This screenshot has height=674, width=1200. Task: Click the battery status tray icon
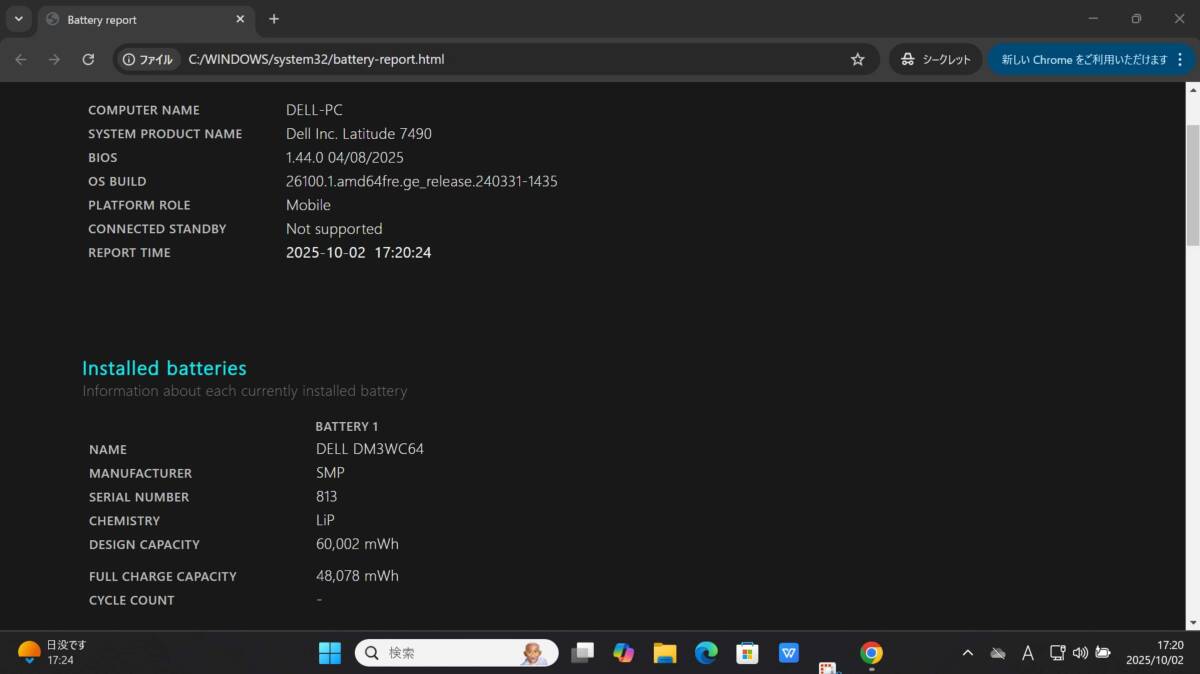tap(1103, 653)
